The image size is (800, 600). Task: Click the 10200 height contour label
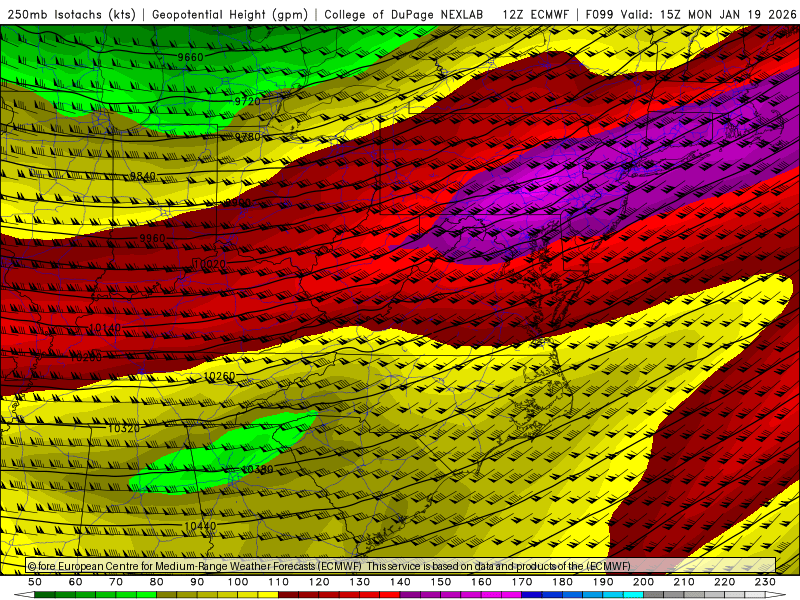tap(85, 357)
